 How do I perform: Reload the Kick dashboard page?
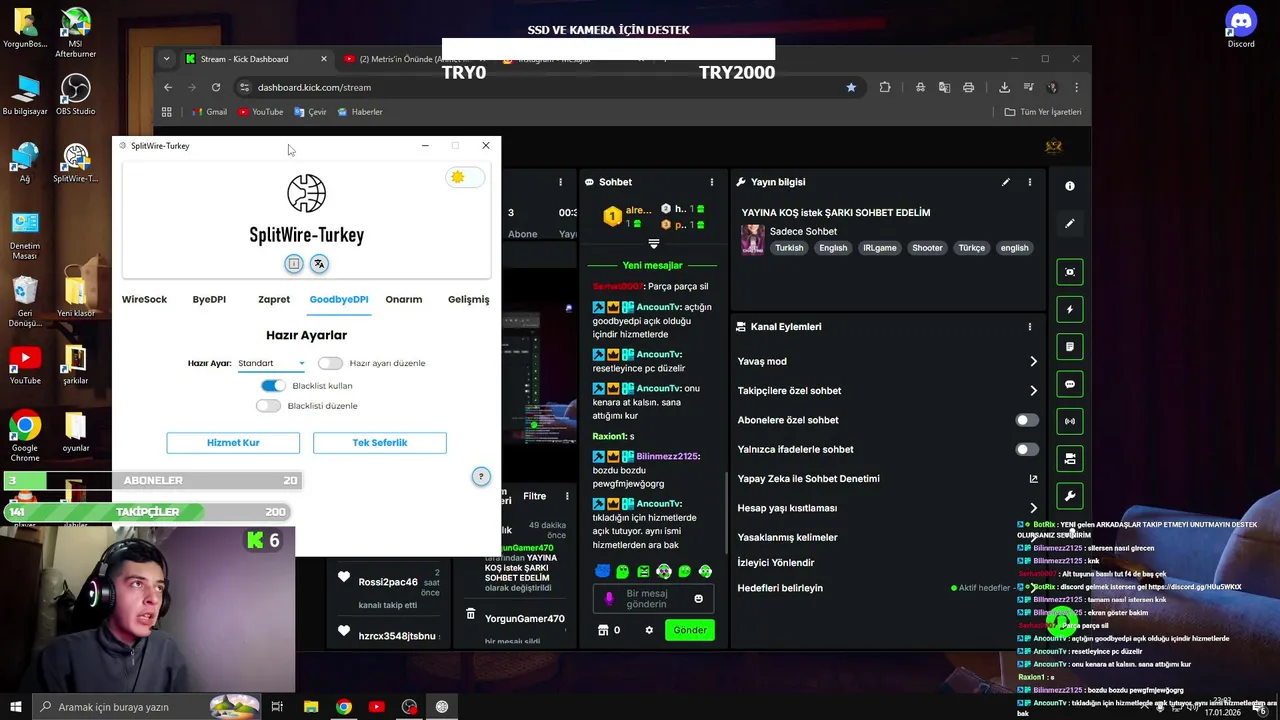pos(216,87)
